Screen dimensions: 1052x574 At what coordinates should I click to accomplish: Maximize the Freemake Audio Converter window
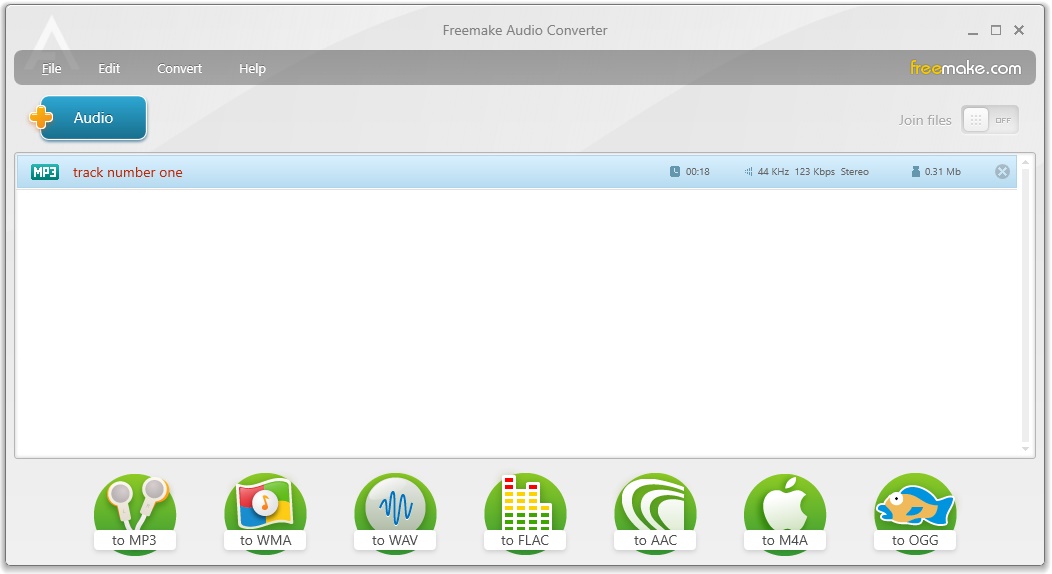pyautogui.click(x=996, y=30)
